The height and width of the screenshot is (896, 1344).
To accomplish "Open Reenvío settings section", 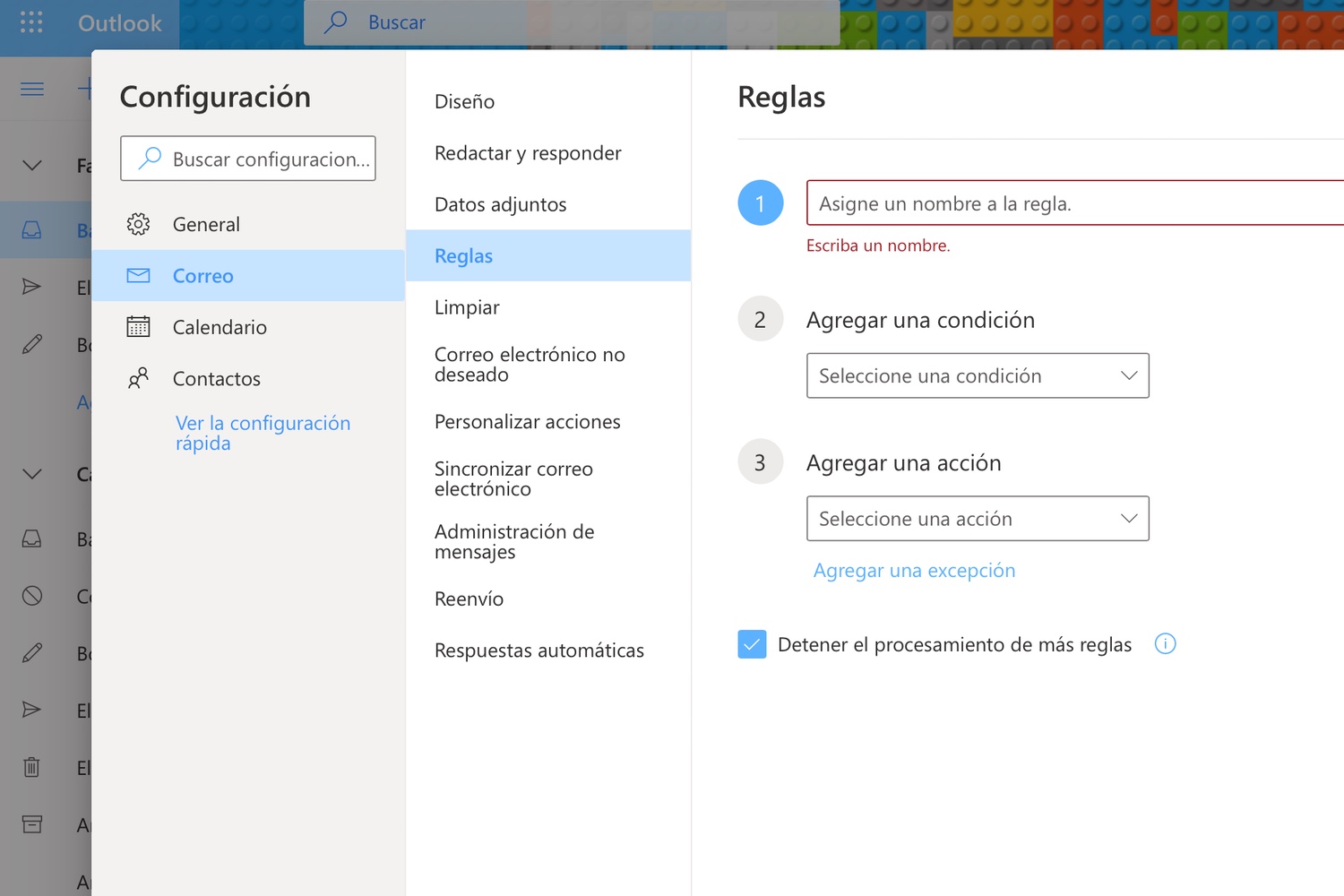I will coord(469,599).
